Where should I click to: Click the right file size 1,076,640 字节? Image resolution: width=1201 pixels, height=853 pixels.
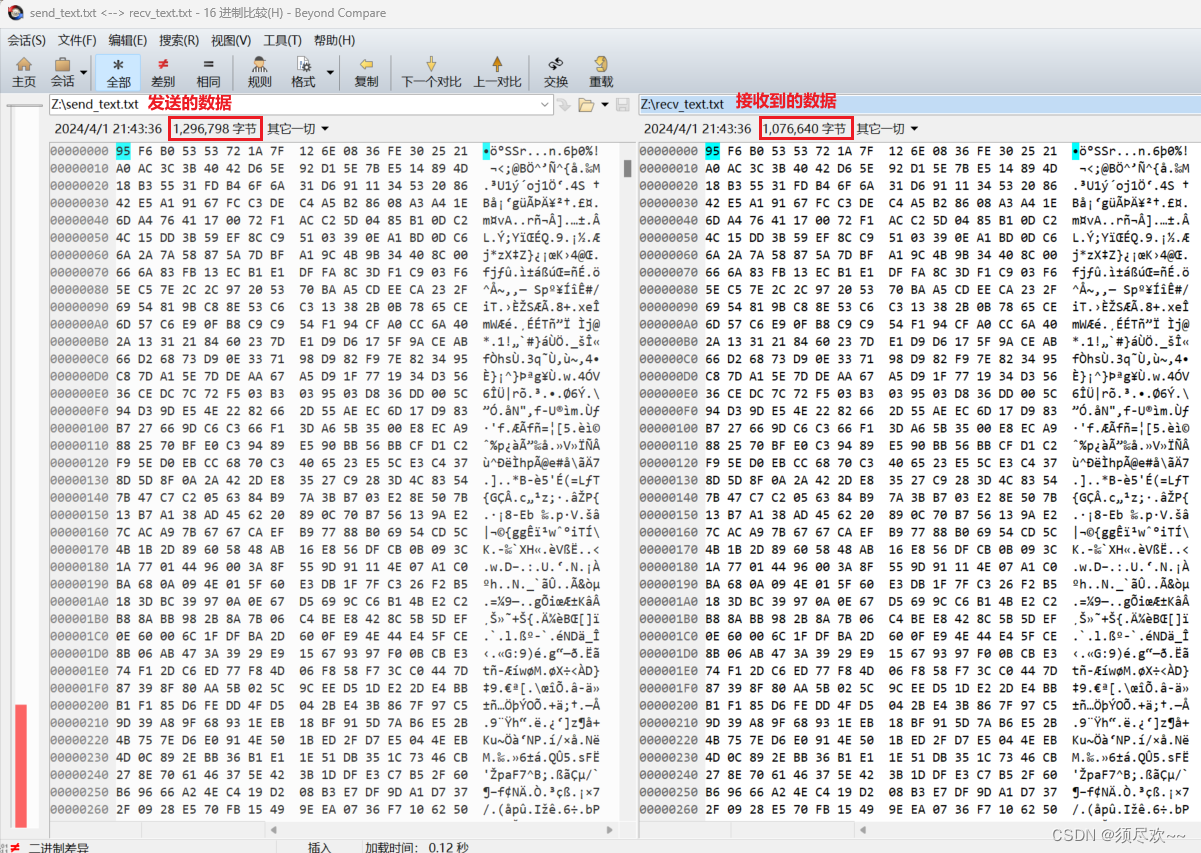coord(805,129)
